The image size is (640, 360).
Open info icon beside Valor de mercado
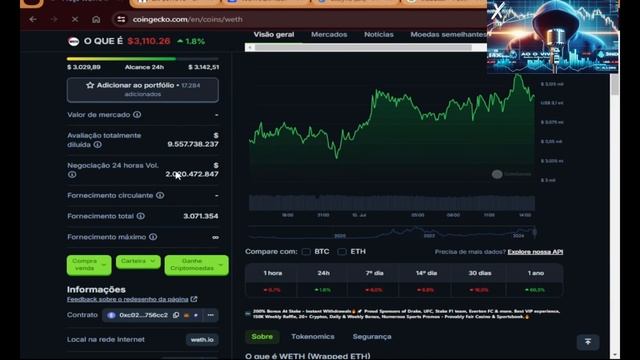(137, 115)
